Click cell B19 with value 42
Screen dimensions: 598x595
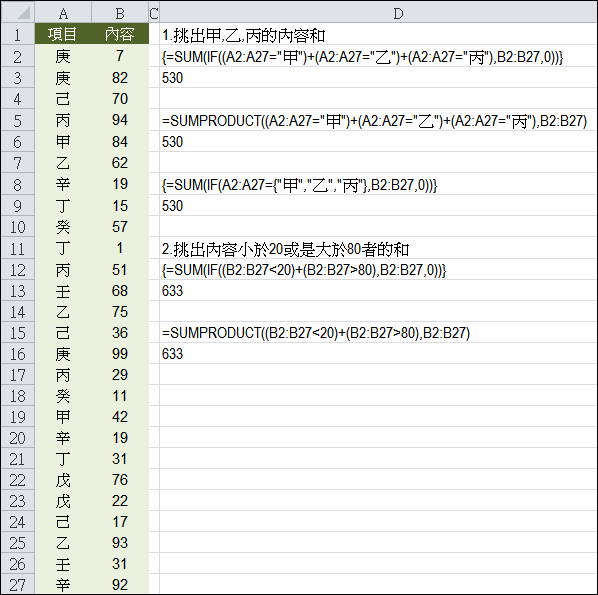(120, 416)
